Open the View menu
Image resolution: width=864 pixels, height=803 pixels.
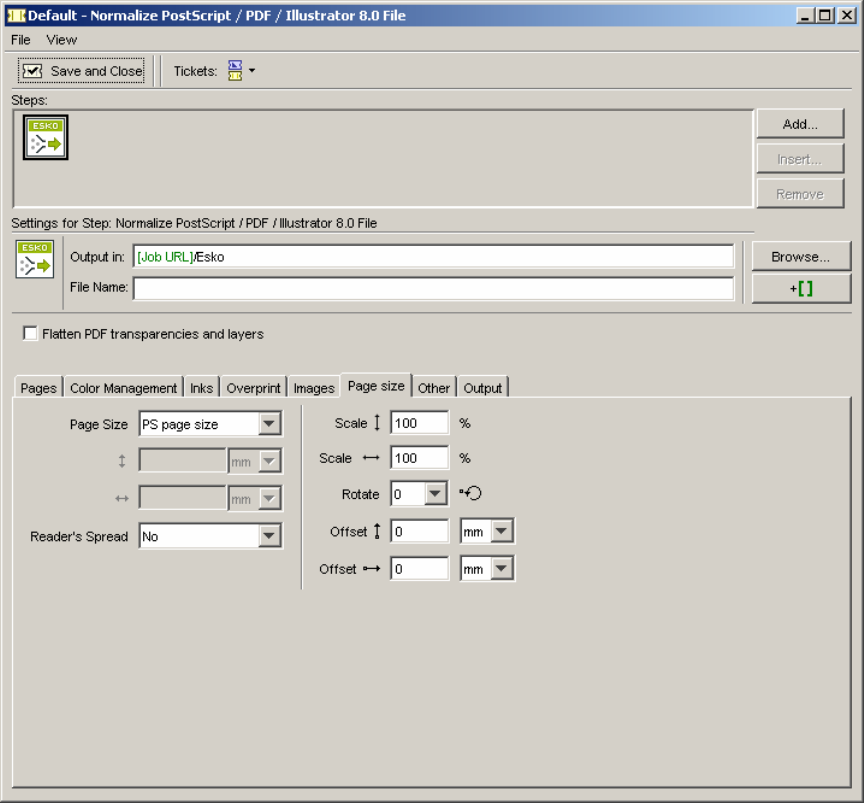(x=61, y=40)
